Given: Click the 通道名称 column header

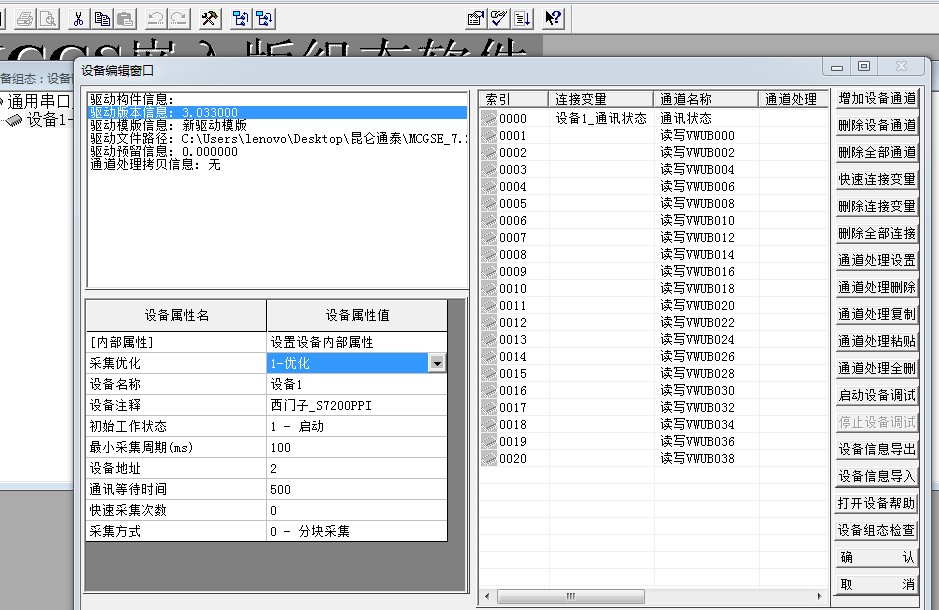Looking at the screenshot, I should click(x=706, y=99).
